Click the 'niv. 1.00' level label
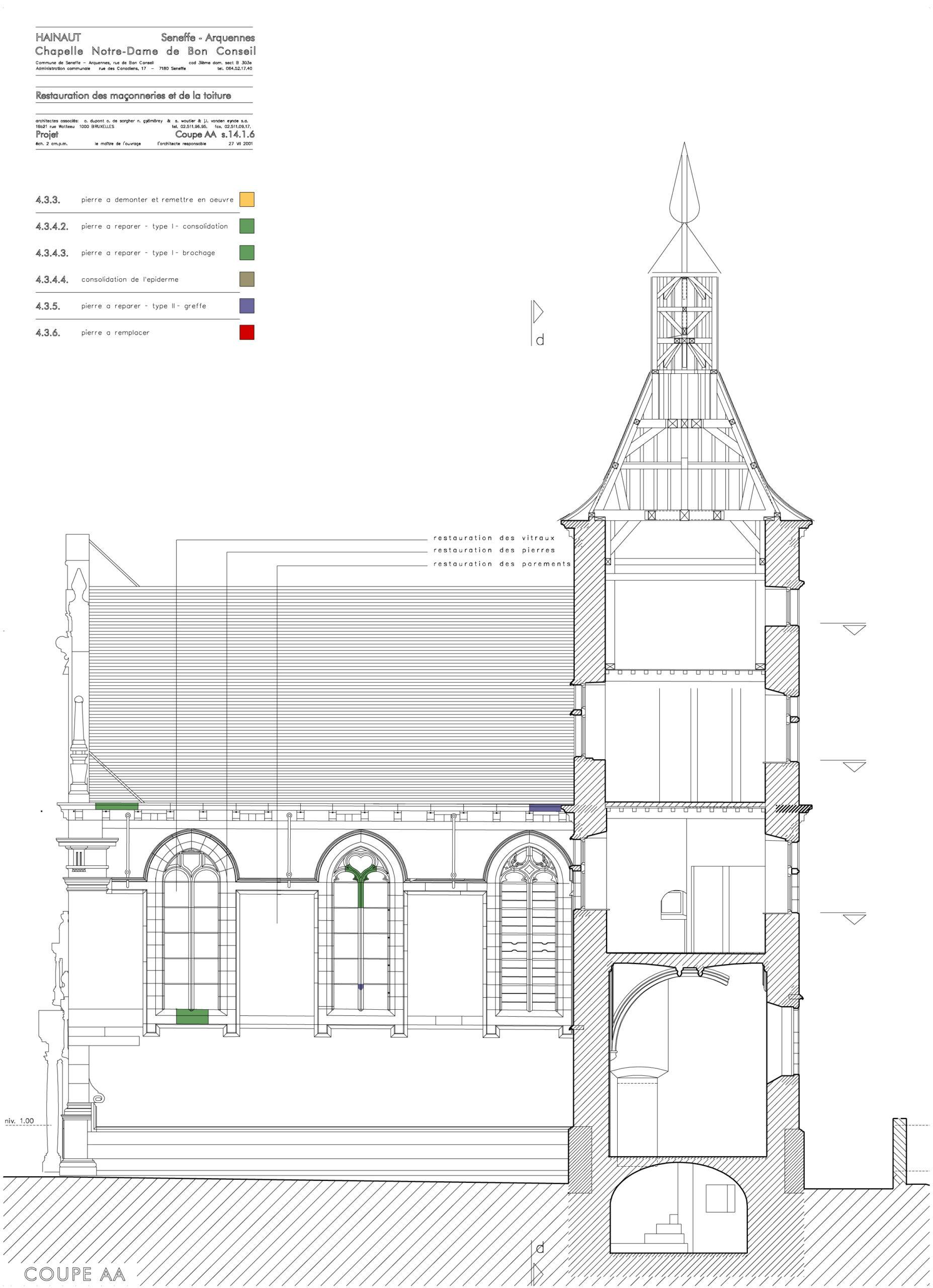 click(19, 1121)
